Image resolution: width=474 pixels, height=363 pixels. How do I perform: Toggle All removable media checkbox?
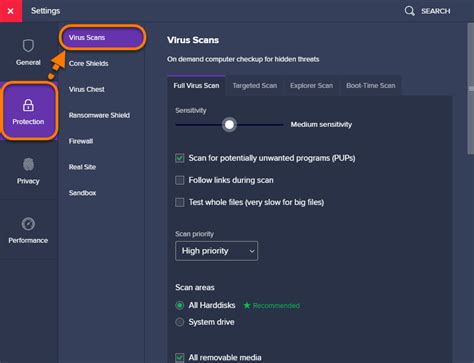180,358
